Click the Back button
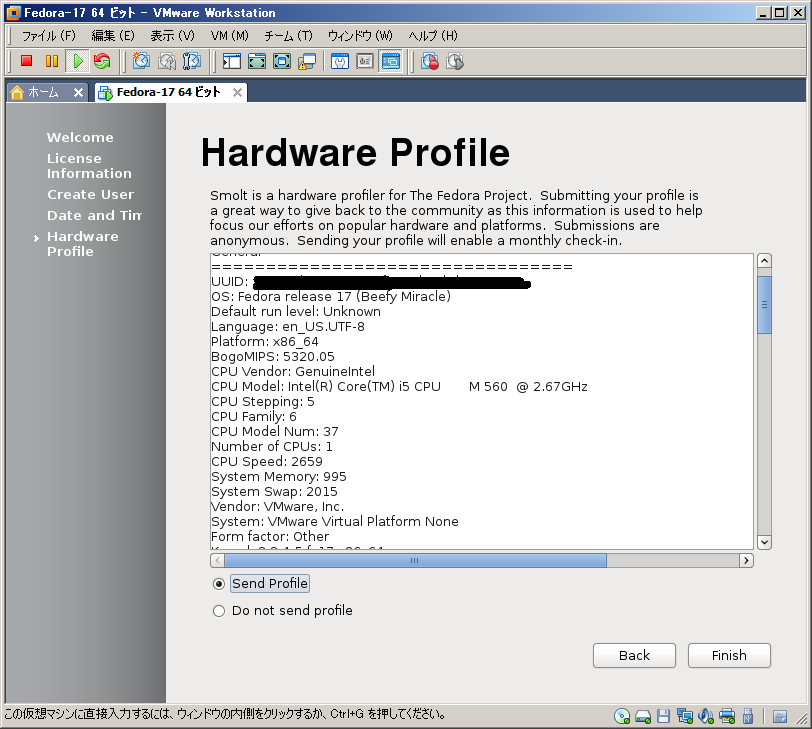Viewport: 812px width, 729px height. pyautogui.click(x=634, y=656)
